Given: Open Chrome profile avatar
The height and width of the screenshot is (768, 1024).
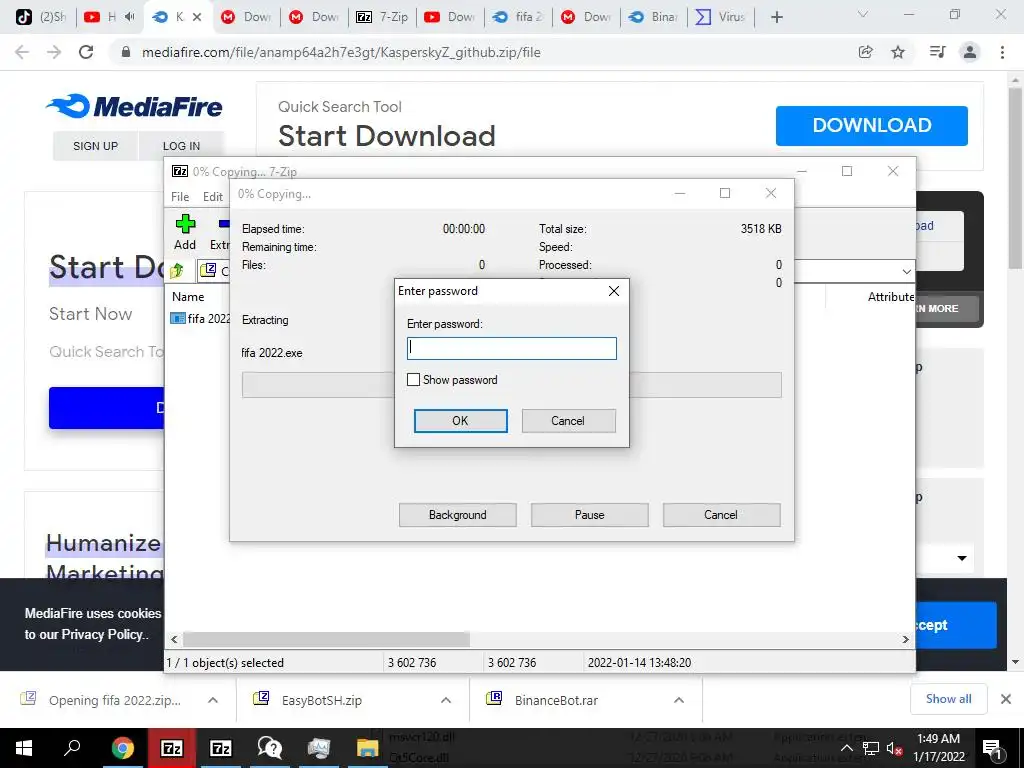Looking at the screenshot, I should (x=970, y=52).
